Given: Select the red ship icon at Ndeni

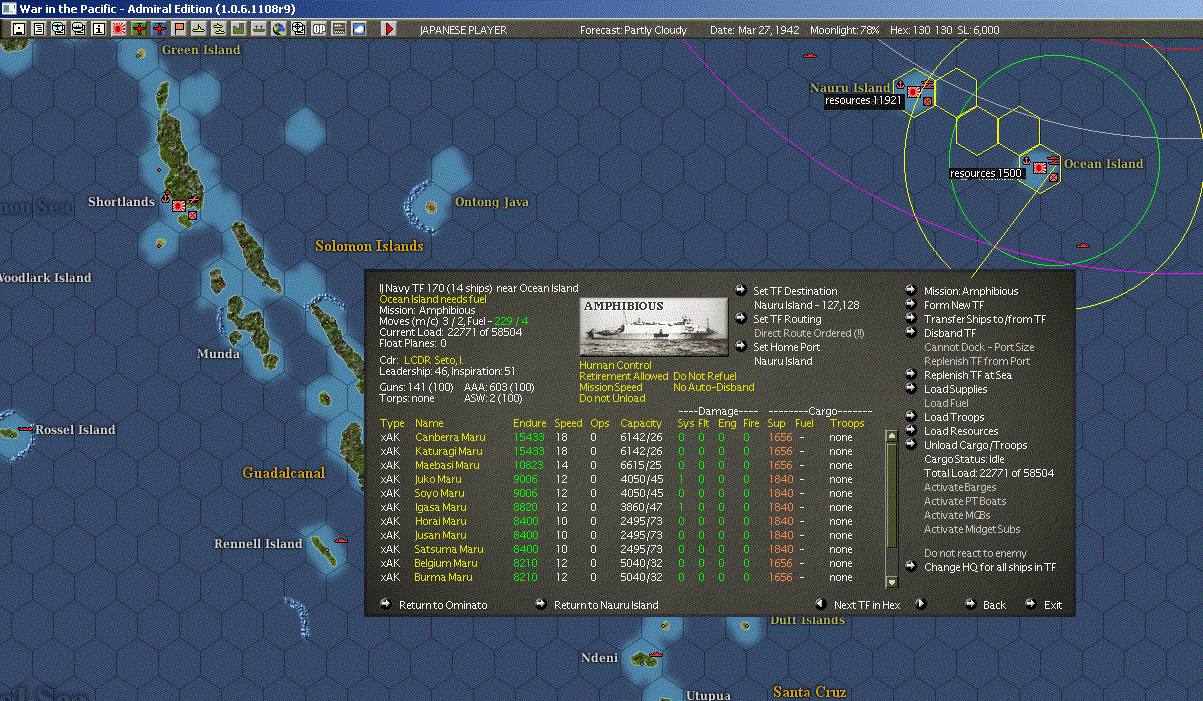Looking at the screenshot, I should pyautogui.click(x=655, y=656).
